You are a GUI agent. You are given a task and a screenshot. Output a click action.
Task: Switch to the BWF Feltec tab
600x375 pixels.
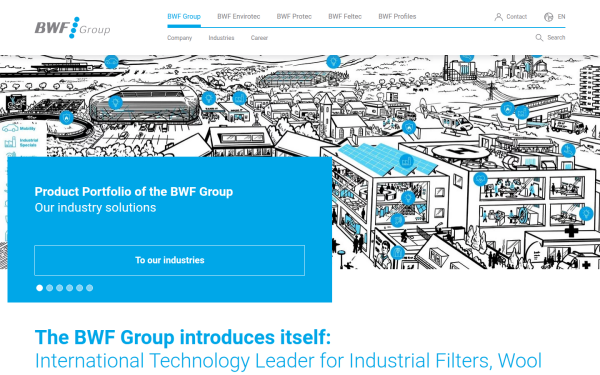pos(345,16)
